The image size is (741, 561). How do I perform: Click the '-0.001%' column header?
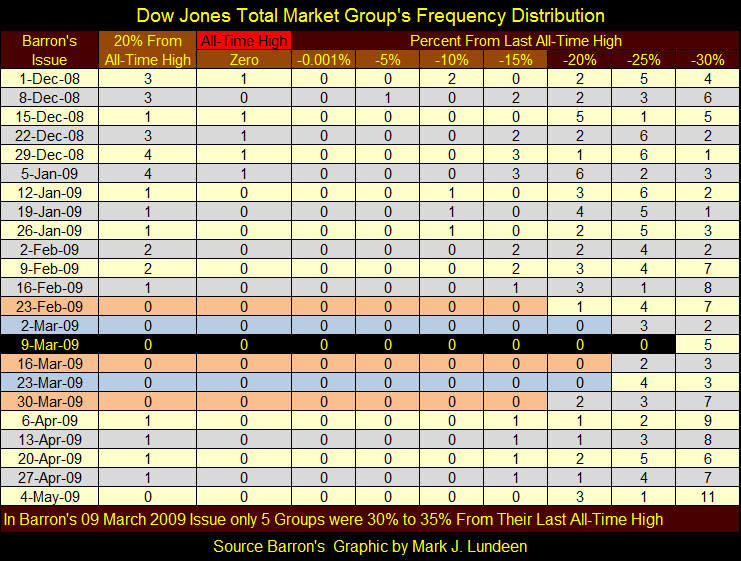tap(324, 60)
